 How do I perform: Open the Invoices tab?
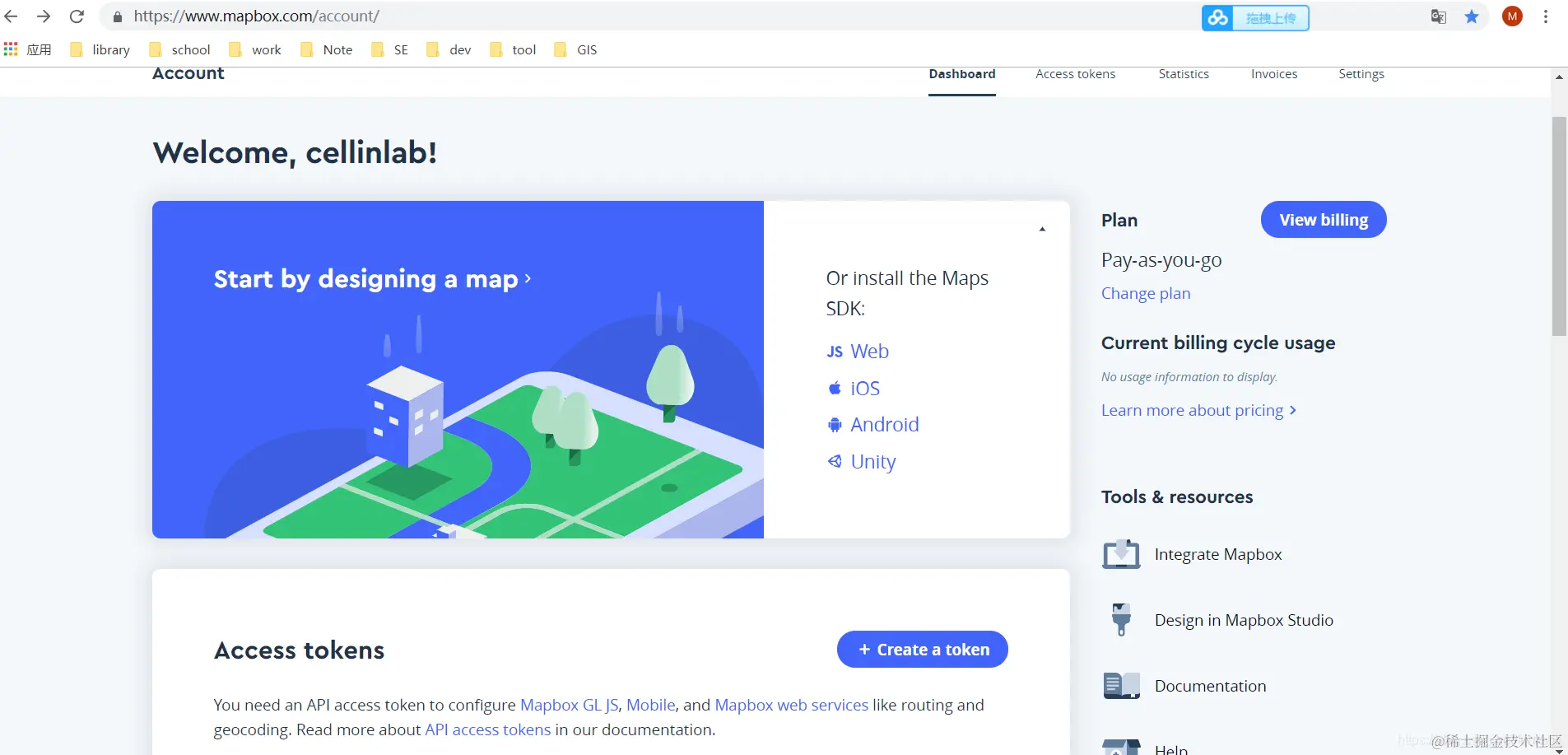tap(1274, 74)
